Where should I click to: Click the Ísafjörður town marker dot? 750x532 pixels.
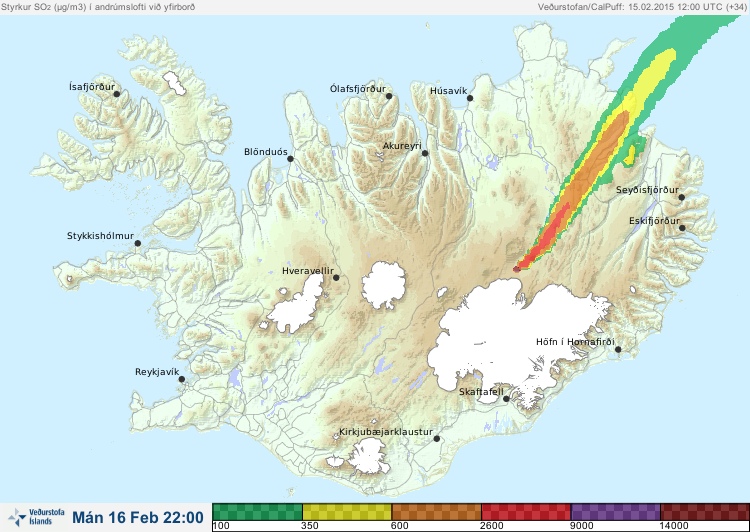click(x=117, y=94)
